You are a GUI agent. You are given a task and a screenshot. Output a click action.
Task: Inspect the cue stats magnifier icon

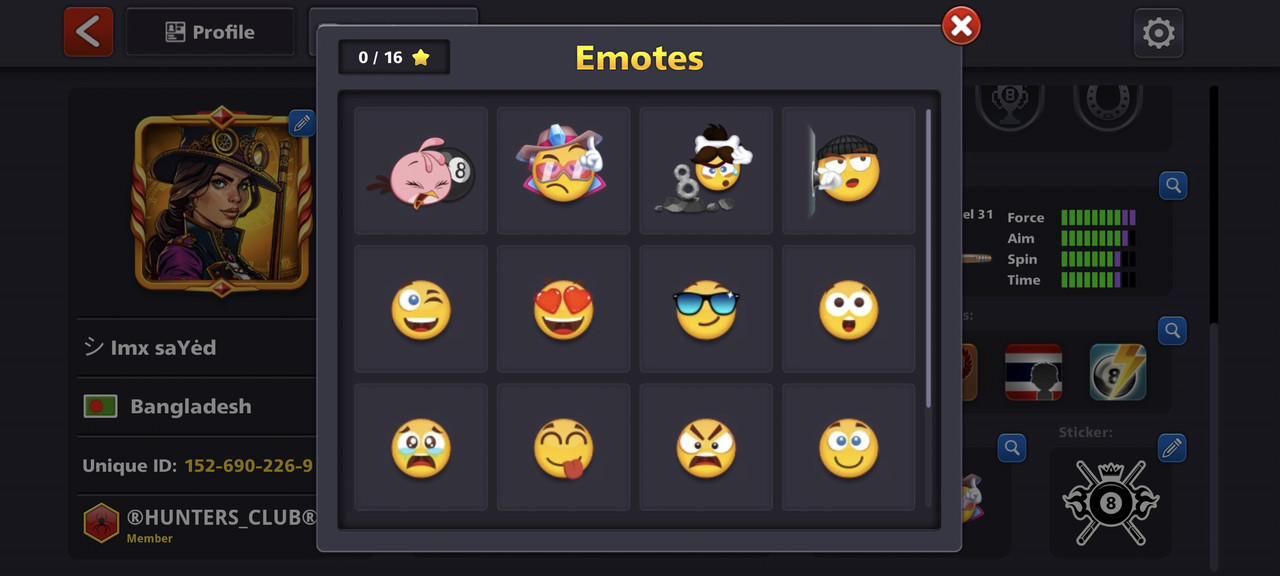coord(1173,185)
